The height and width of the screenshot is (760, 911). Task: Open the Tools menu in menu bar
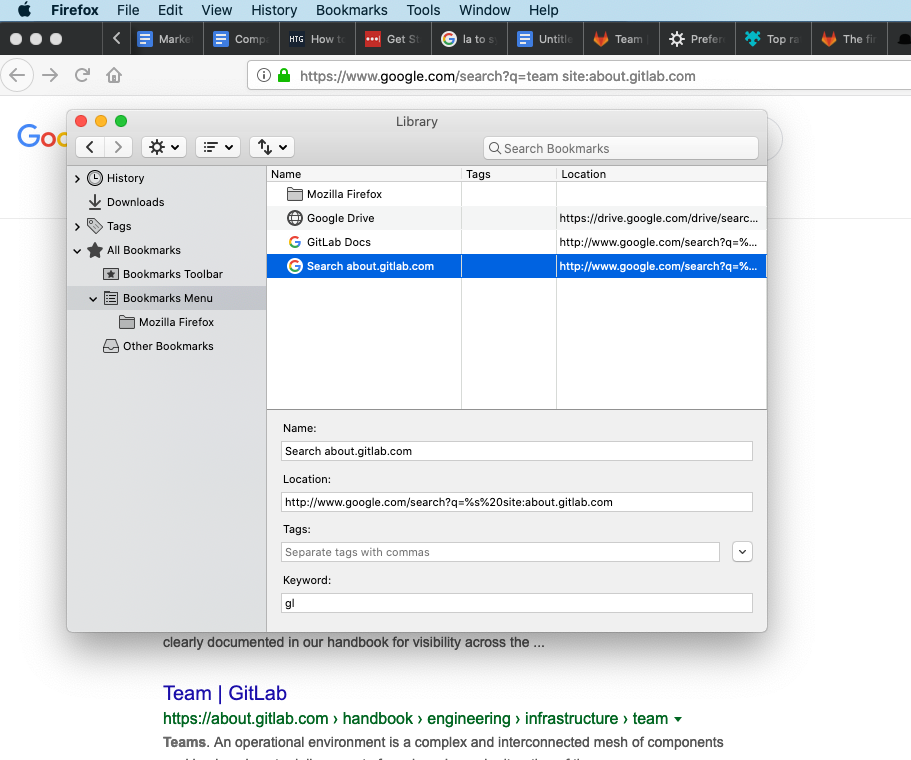point(423,10)
